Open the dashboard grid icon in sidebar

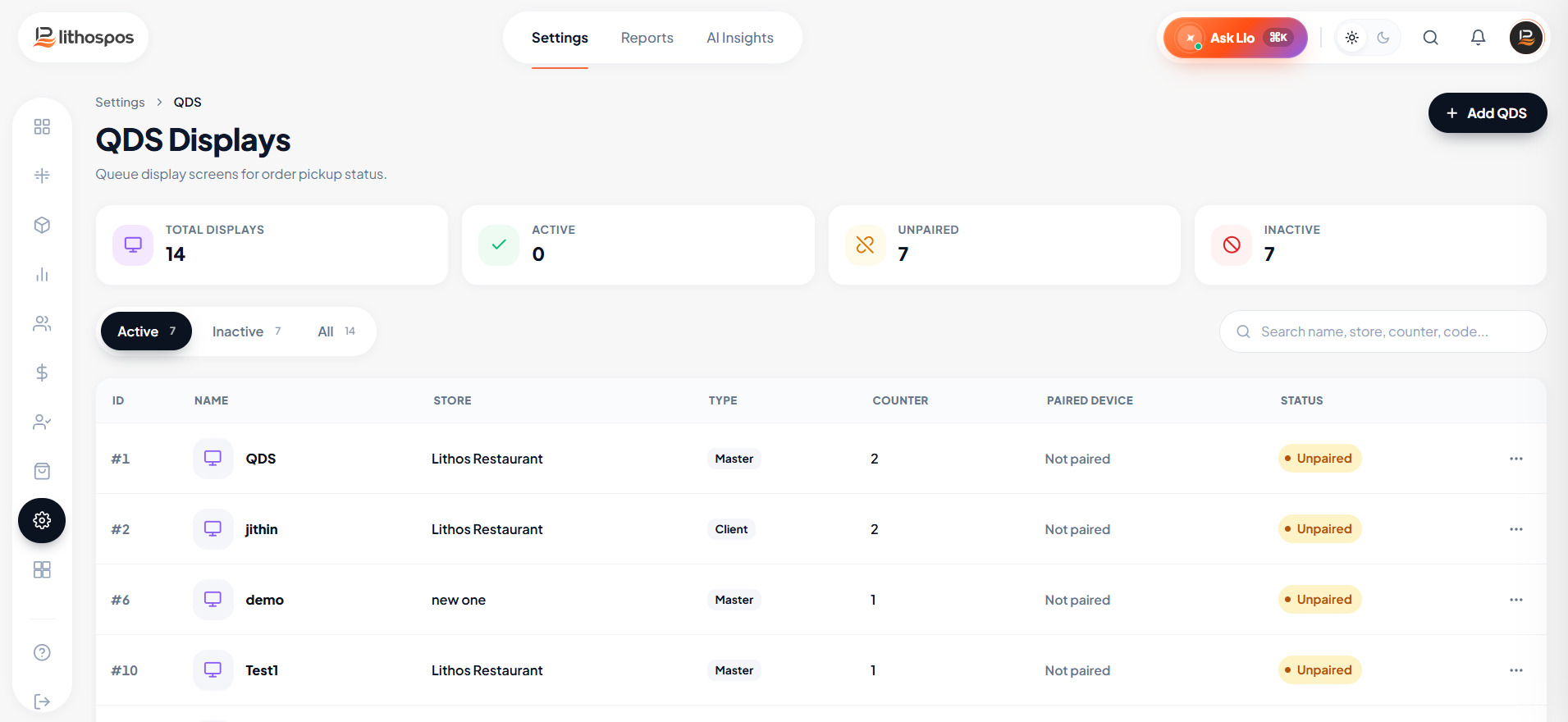tap(42, 126)
